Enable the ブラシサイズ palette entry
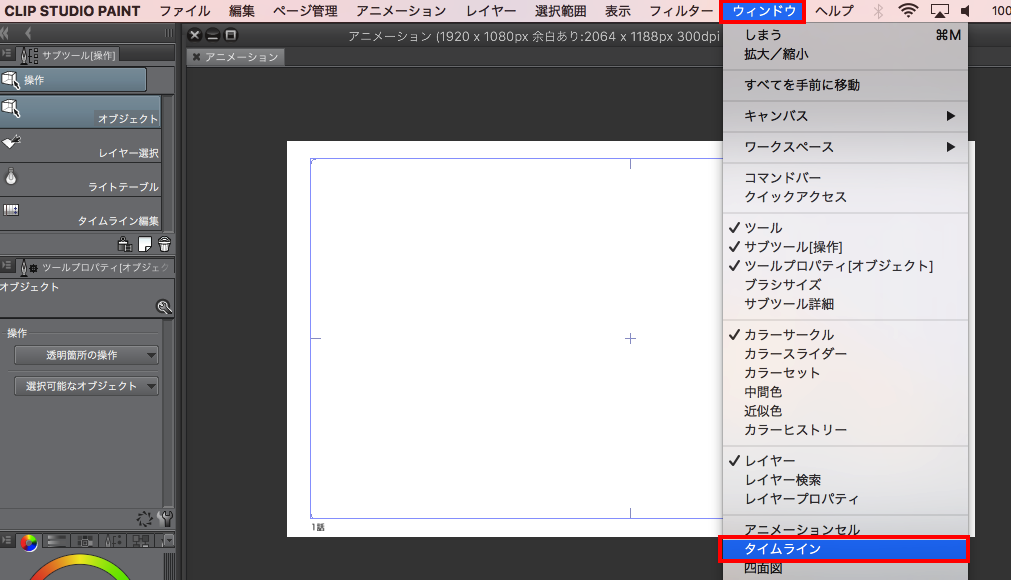Screen dimensions: 1011x580 click(x=845, y=285)
